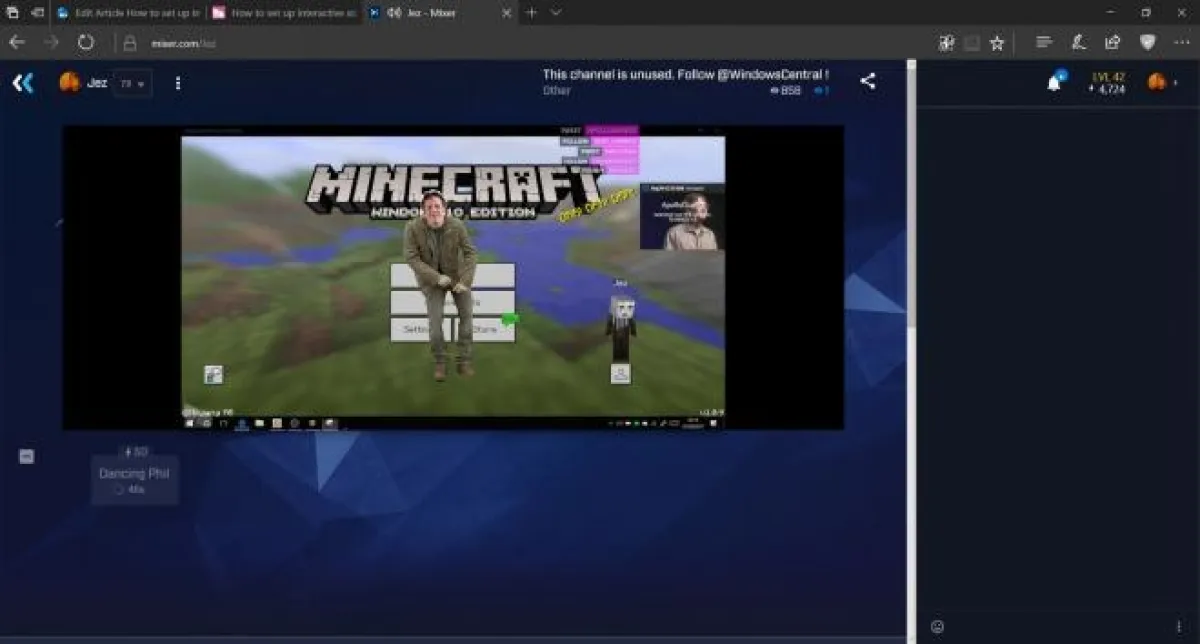The image size is (1200, 644).
Task: Open the shield extension icon
Action: (x=1148, y=43)
